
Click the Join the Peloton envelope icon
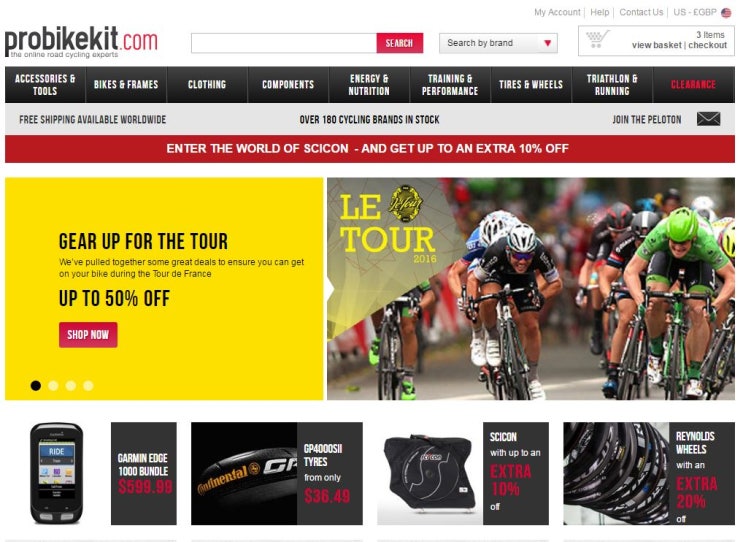[x=708, y=119]
